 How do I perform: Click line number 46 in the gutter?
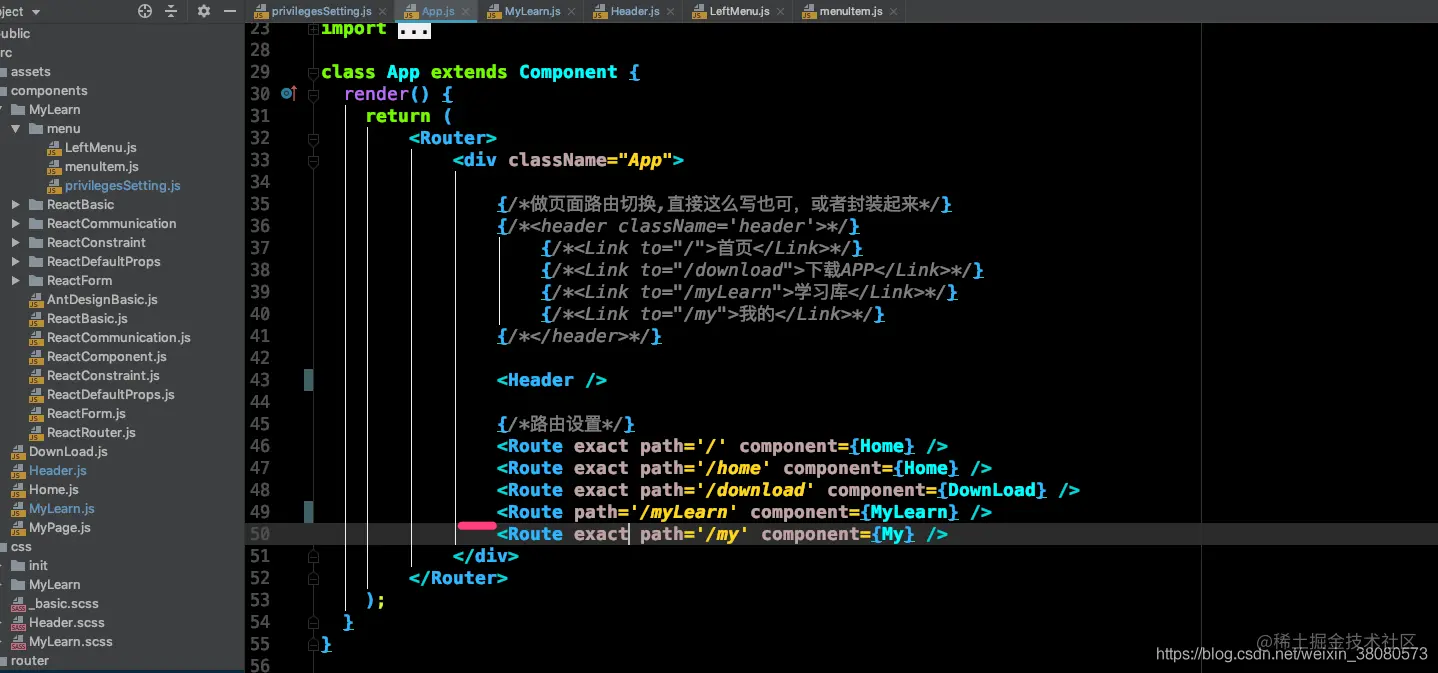[x=259, y=446]
